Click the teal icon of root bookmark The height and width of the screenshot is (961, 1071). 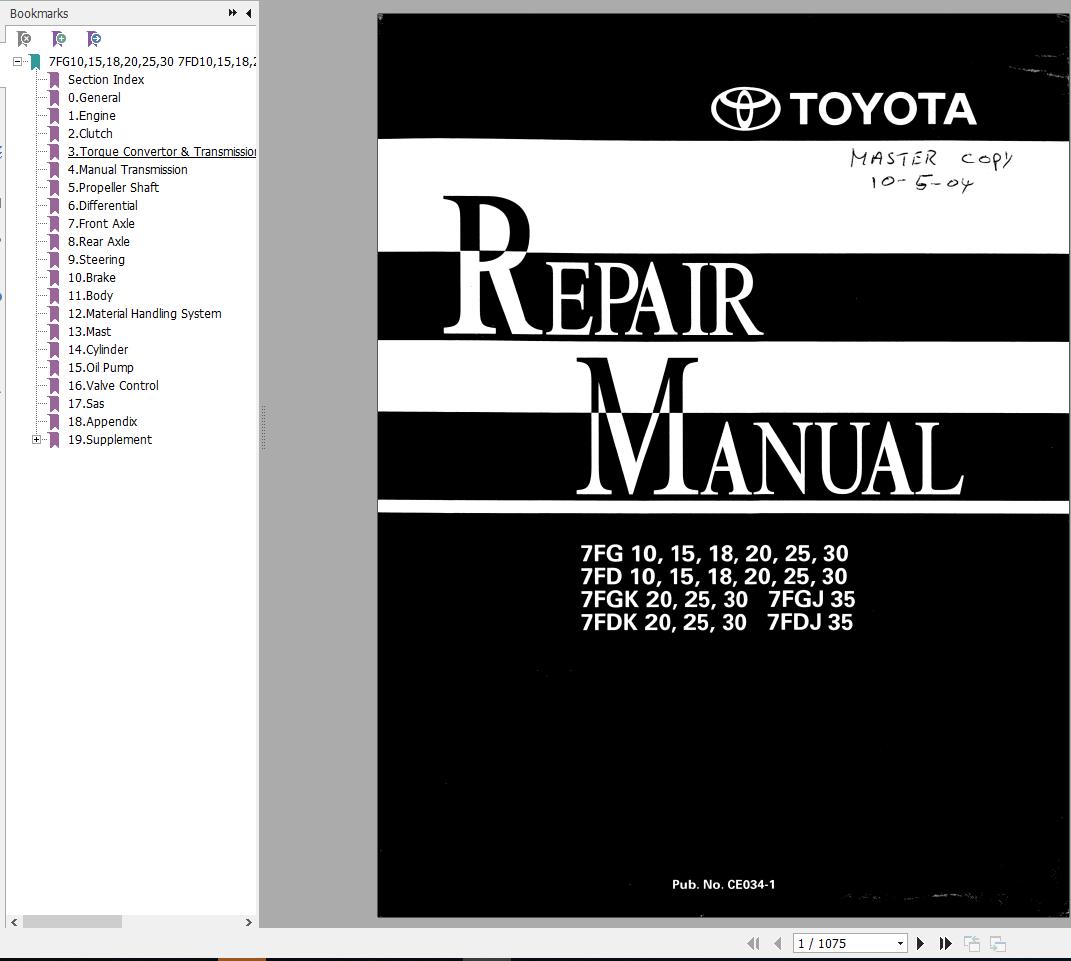[x=36, y=61]
